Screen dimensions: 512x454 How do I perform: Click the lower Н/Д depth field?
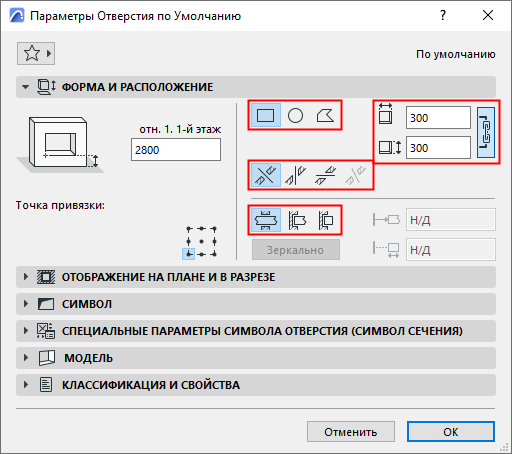point(451,249)
